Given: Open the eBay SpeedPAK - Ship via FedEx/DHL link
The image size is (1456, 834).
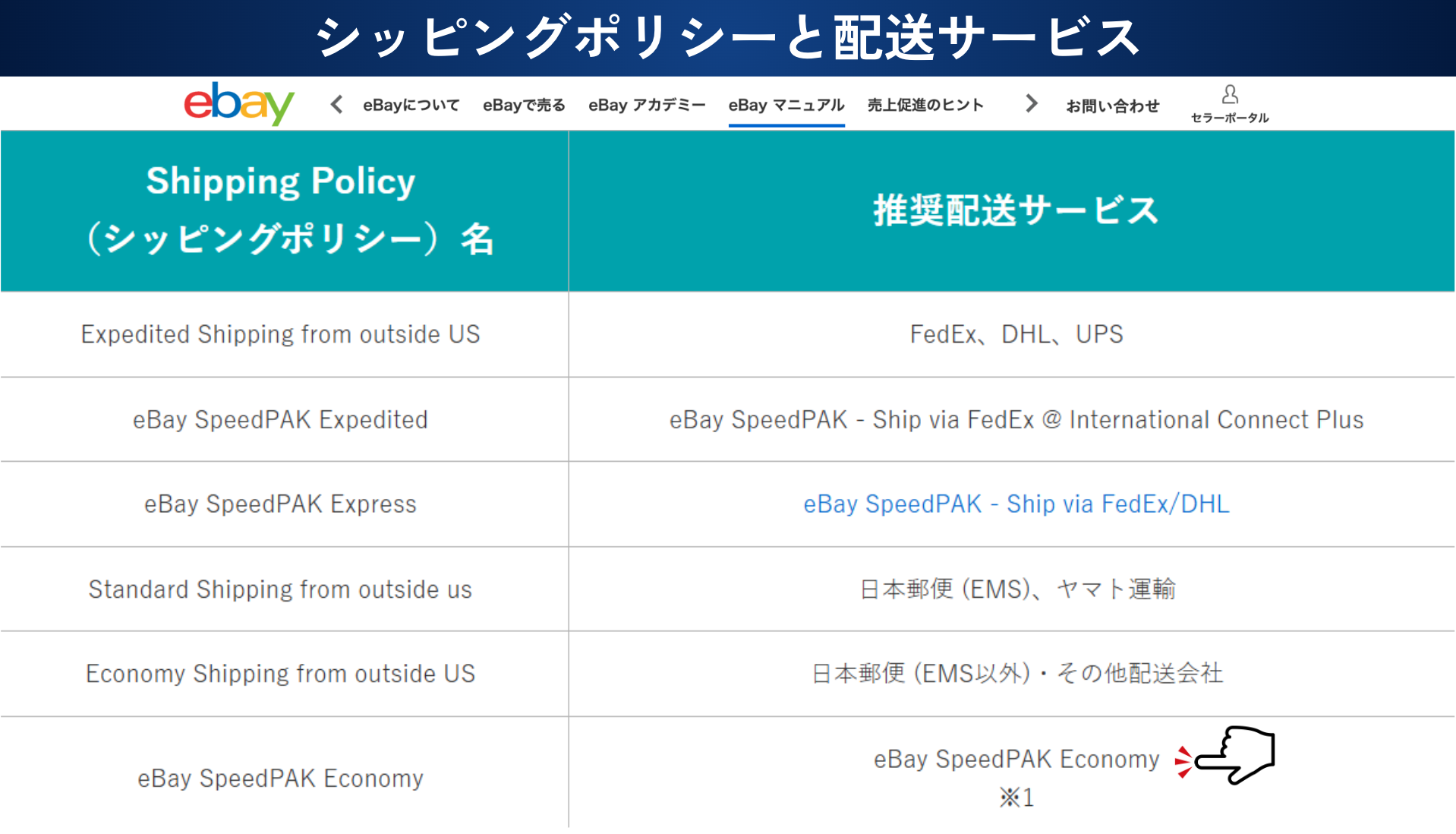Looking at the screenshot, I should (x=1016, y=504).
